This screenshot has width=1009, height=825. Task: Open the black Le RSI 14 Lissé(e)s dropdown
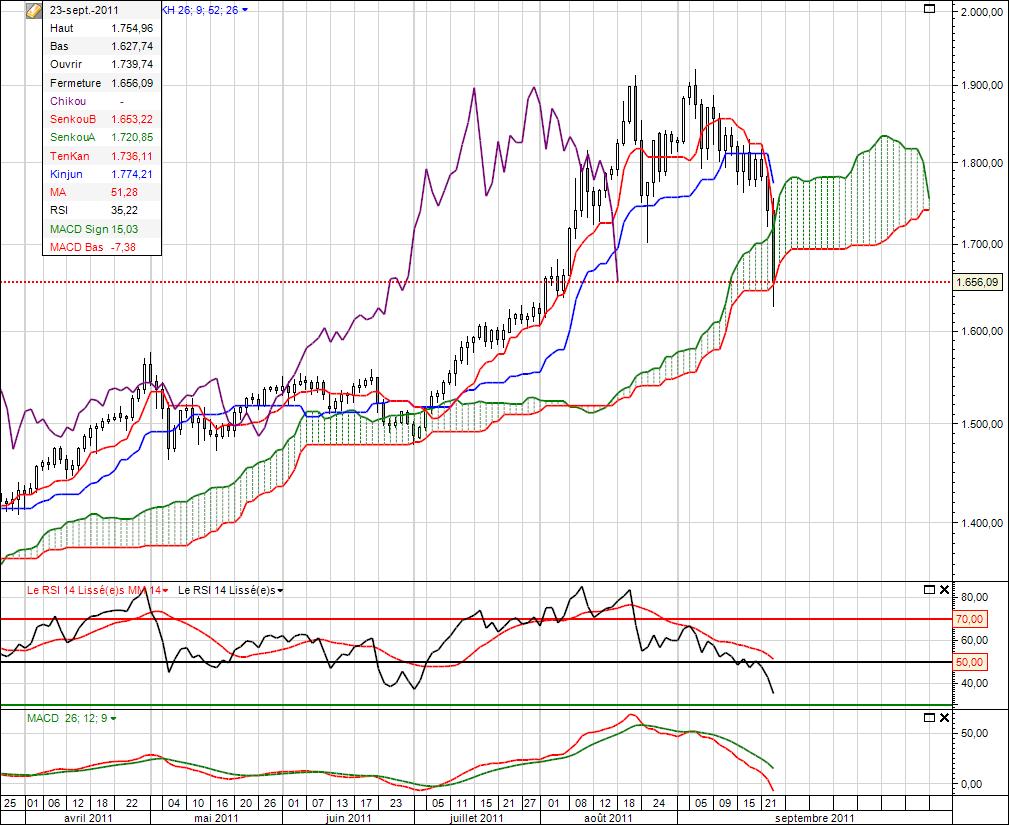[281, 591]
